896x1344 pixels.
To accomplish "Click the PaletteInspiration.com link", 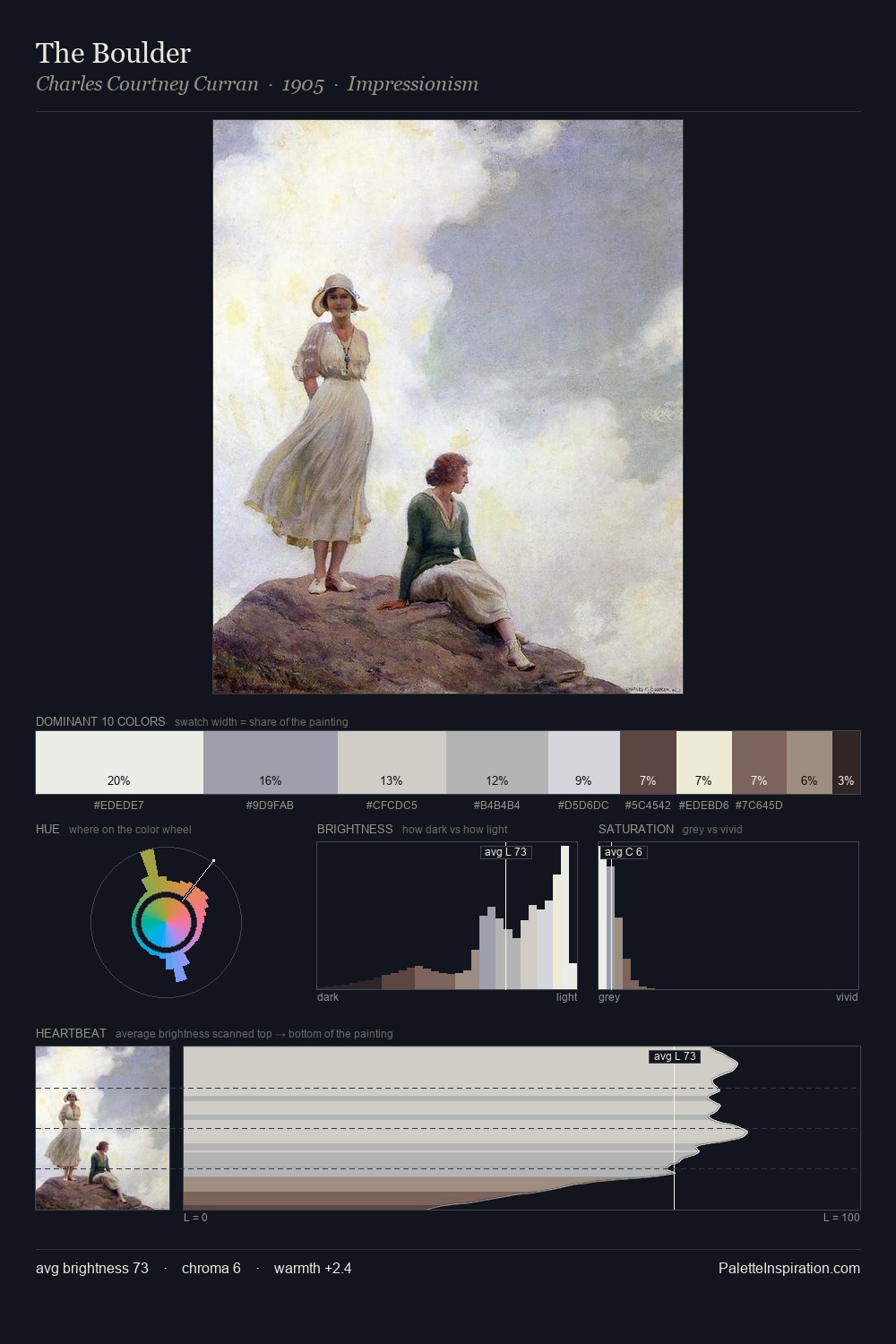I will coord(789,1268).
